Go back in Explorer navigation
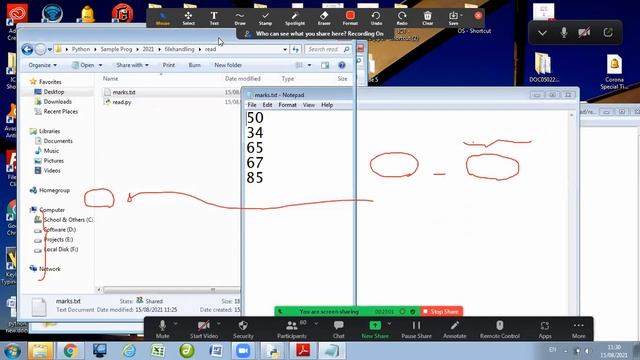The width and height of the screenshot is (640, 360). point(27,49)
